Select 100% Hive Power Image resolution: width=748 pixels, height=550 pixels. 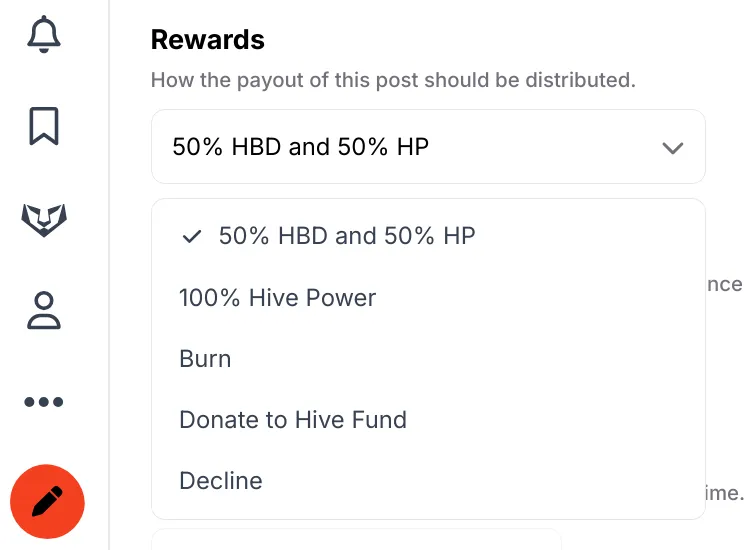coord(428,298)
